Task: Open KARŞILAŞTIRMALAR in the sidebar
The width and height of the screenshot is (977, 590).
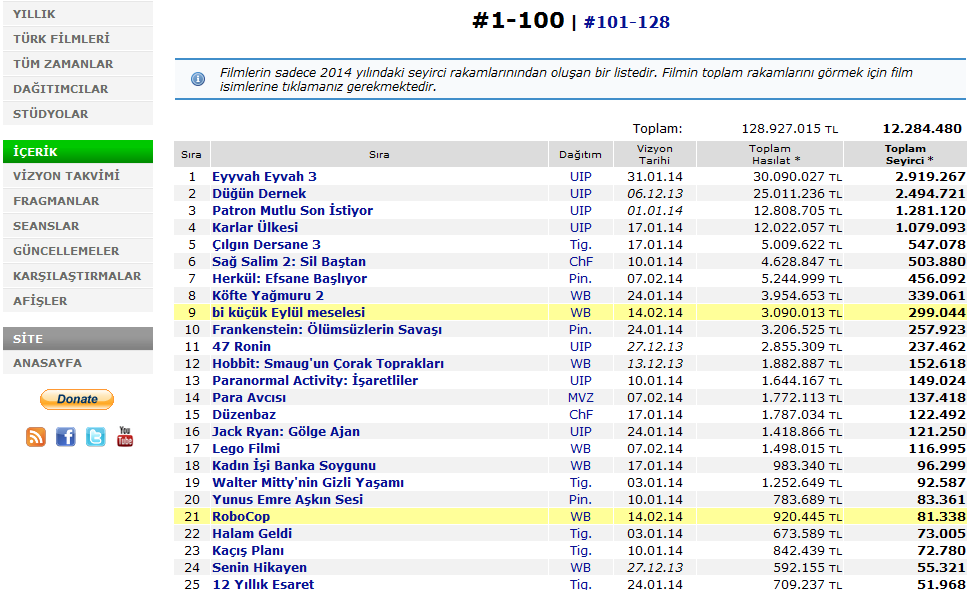Action: tap(77, 276)
